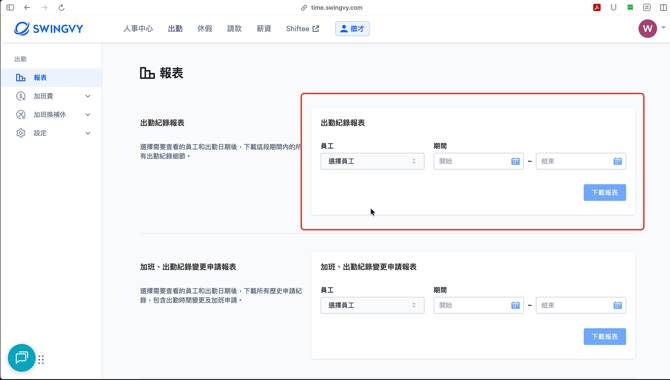Open start date calendar in 出勤紀錄報表
Image resolution: width=670 pixels, height=380 pixels.
coord(515,161)
